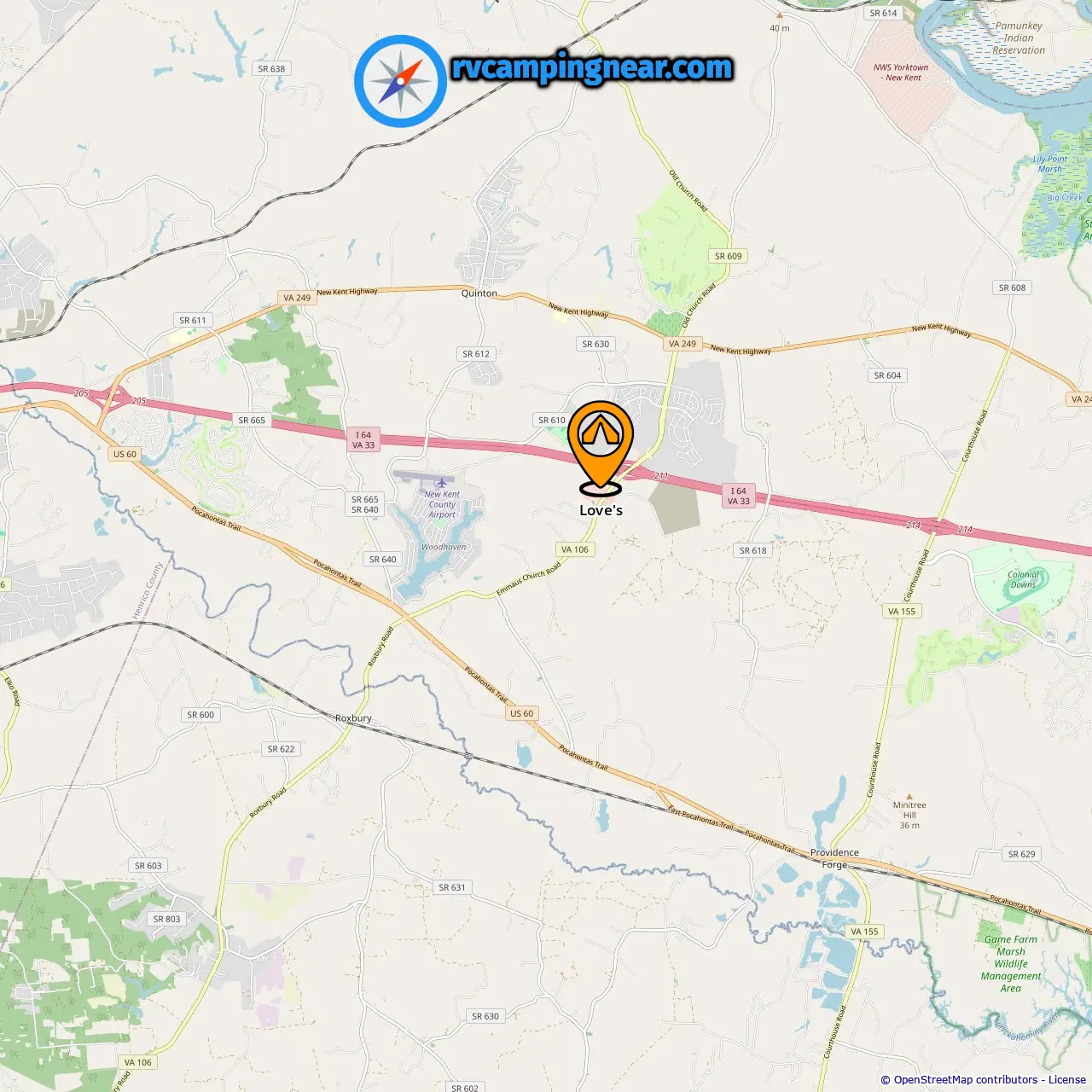
Task: Select the Roxbury town label
Action: (x=353, y=718)
